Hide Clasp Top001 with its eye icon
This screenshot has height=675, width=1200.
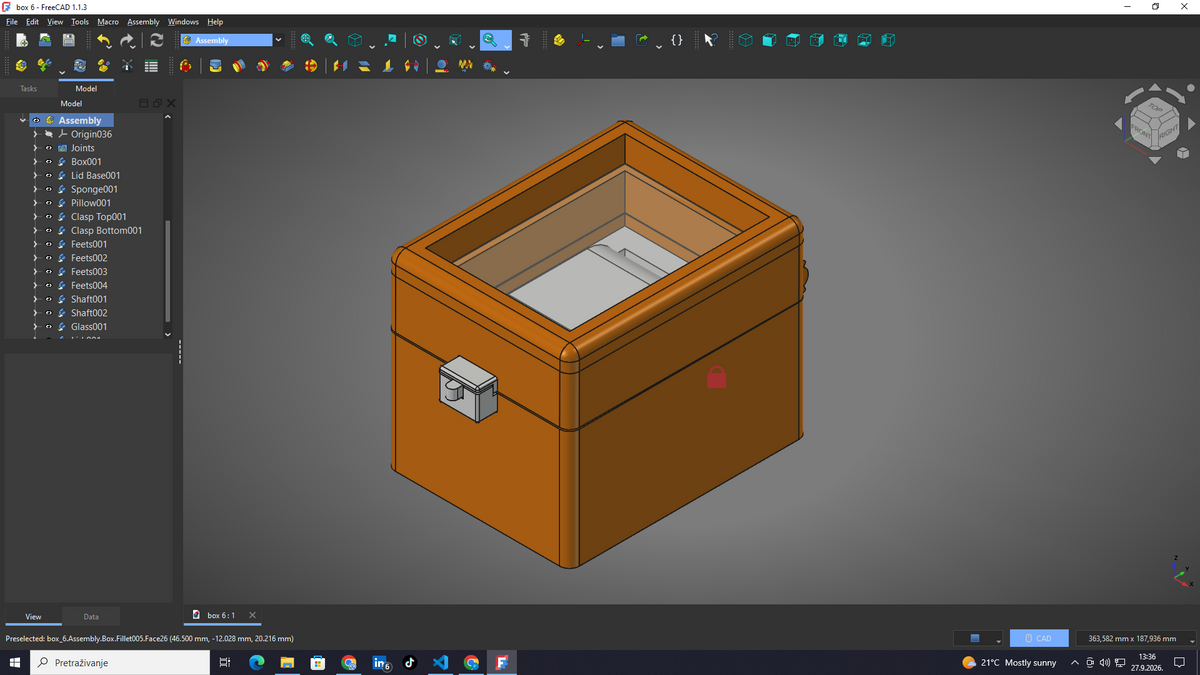(49, 216)
